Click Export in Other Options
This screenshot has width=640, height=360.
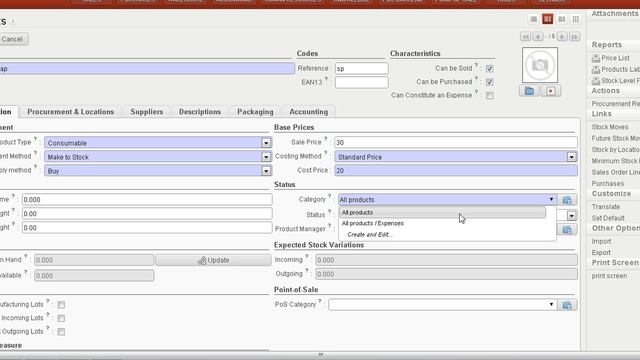601,253
